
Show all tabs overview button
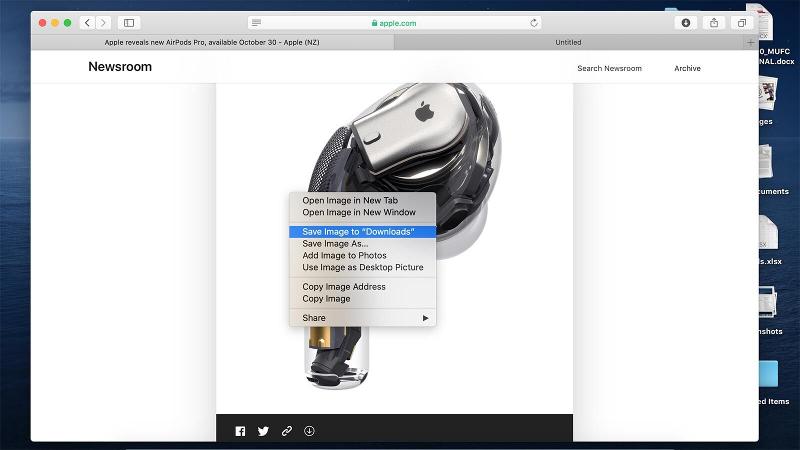pos(742,22)
